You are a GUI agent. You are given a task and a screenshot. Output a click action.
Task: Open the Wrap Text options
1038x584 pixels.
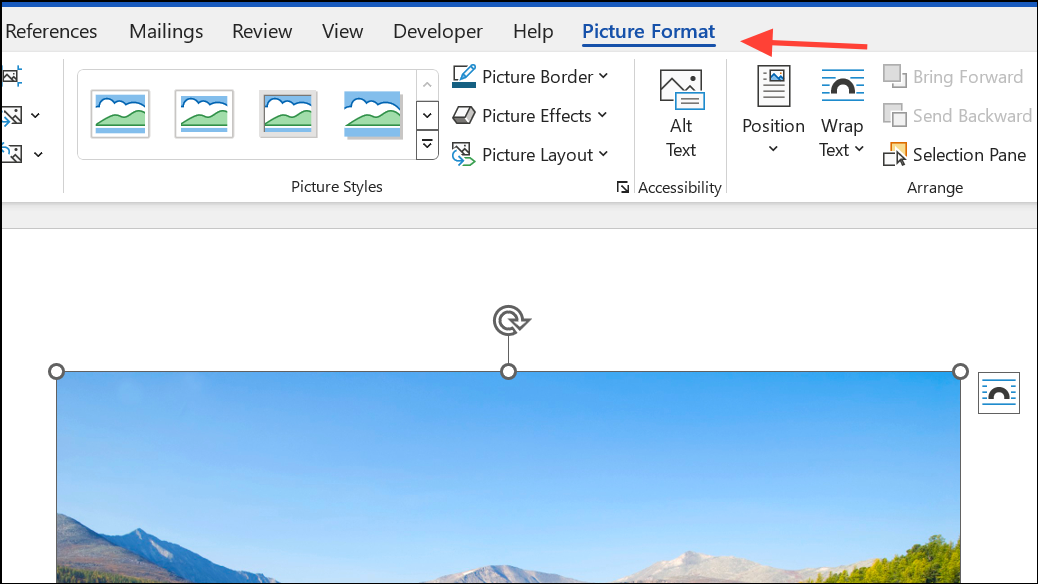(x=841, y=113)
